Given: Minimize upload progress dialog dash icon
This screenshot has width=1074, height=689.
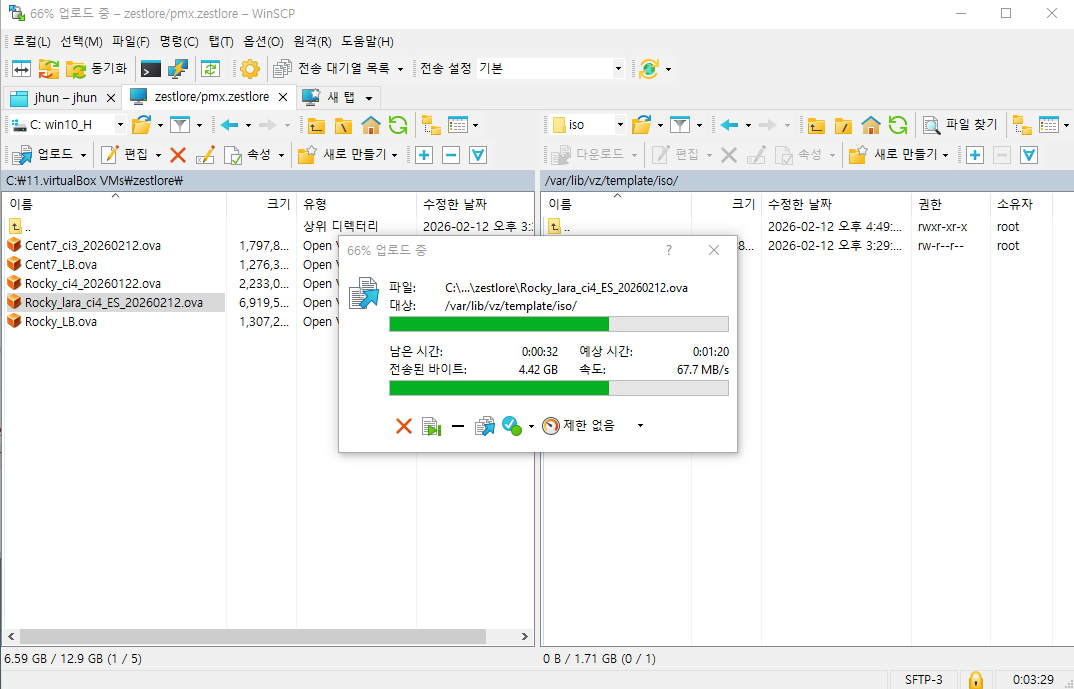Looking at the screenshot, I should coord(458,426).
